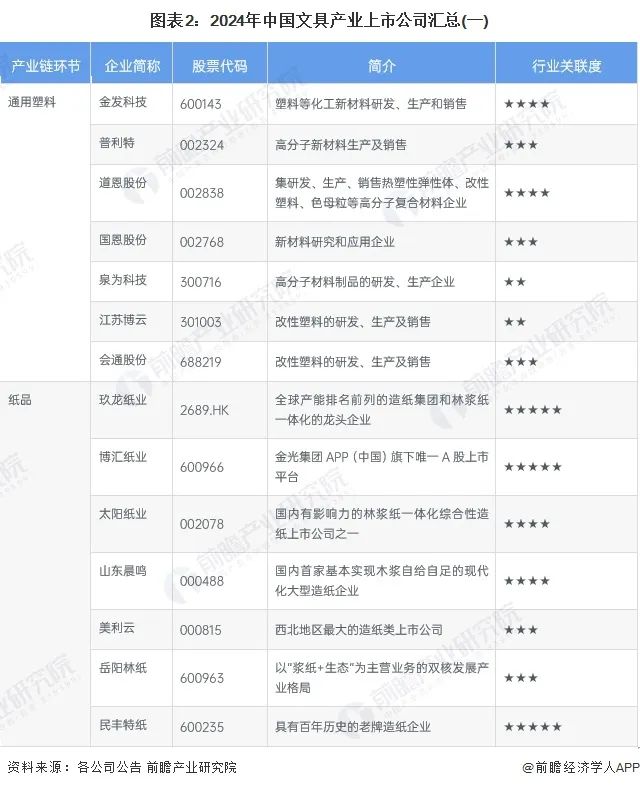Click 山东晨鸣's description about 木浆自给自足

click(382, 581)
